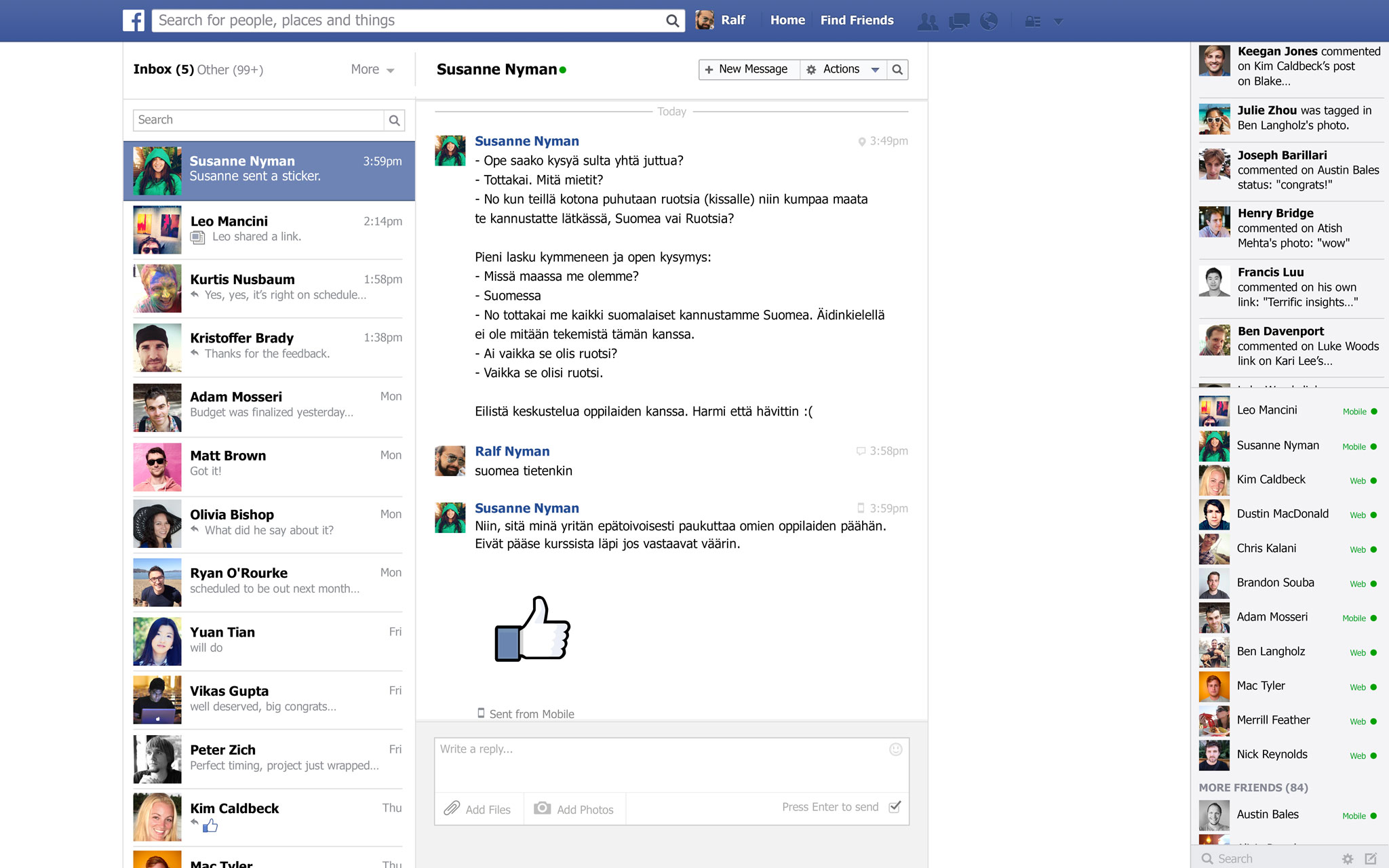Open account menu arrow in top bar
Image resolution: width=1389 pixels, height=868 pixels.
pos(1058,22)
